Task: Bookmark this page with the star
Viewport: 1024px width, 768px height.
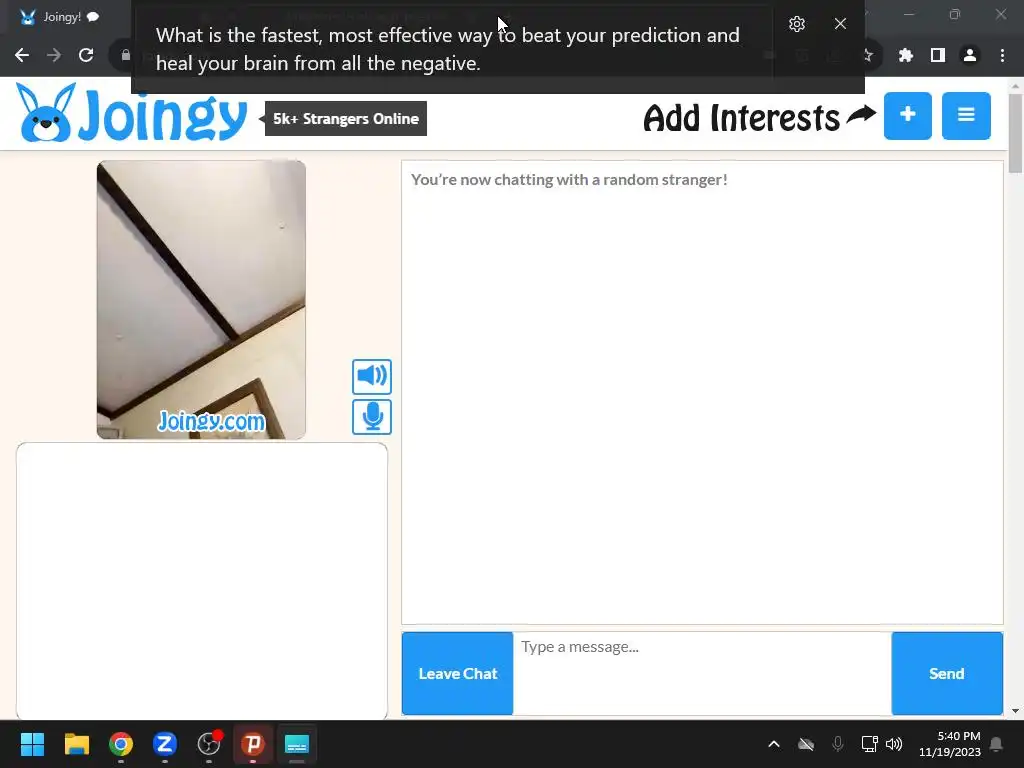Action: coord(867,56)
